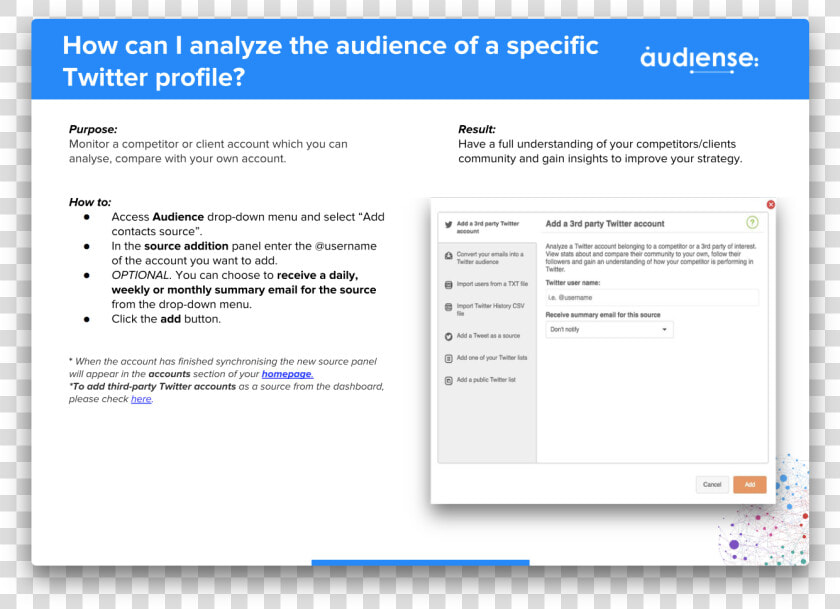Click the 'How to:' heading
This screenshot has height=609, width=840.
[90, 202]
